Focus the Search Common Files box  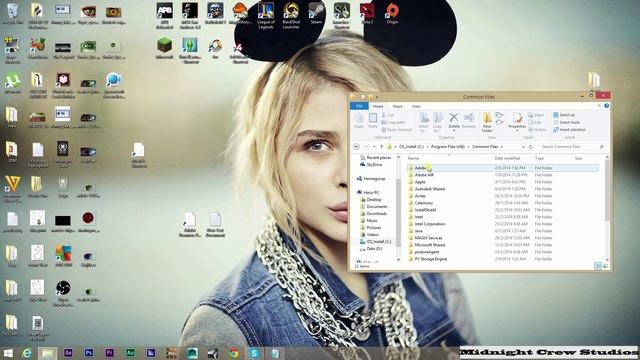(x=572, y=147)
